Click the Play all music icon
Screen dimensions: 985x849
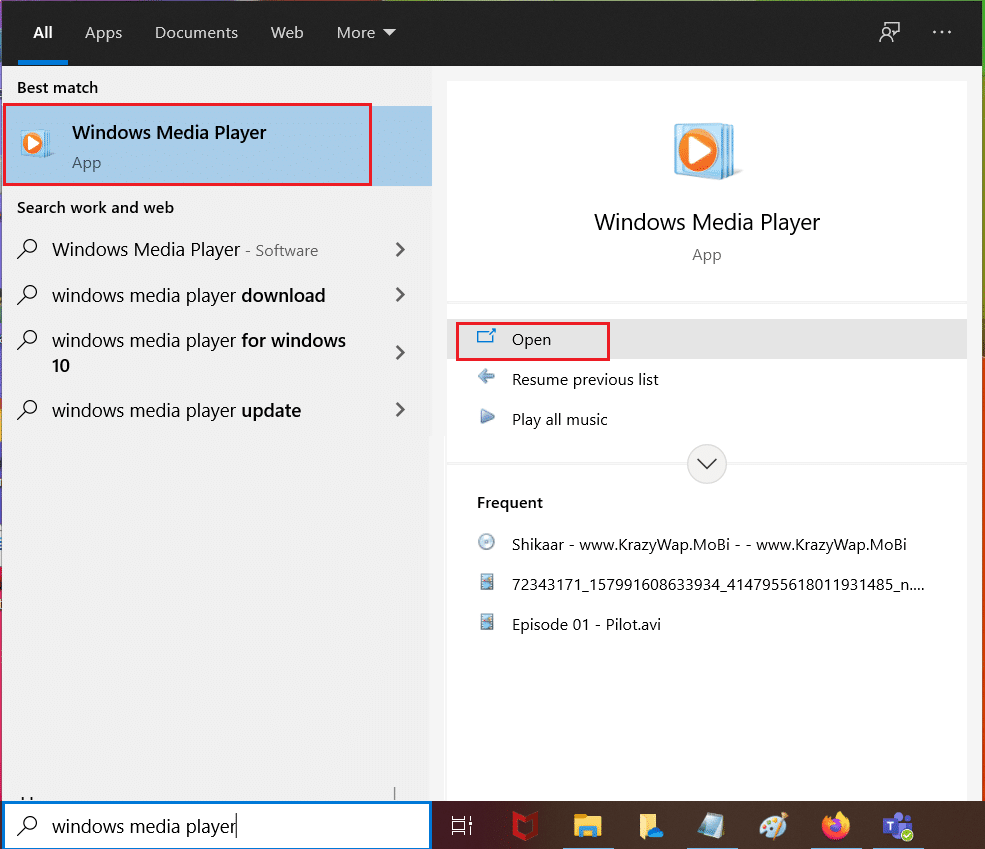[x=487, y=419]
